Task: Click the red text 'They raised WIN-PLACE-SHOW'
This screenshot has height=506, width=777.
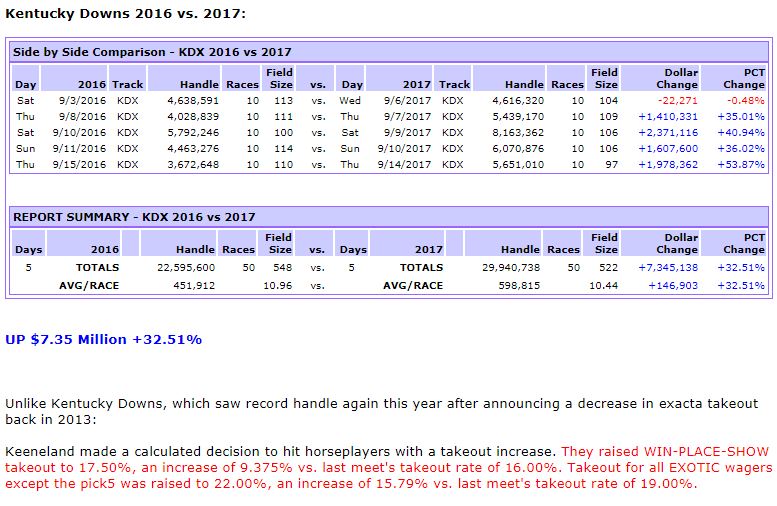Action: coord(665,451)
